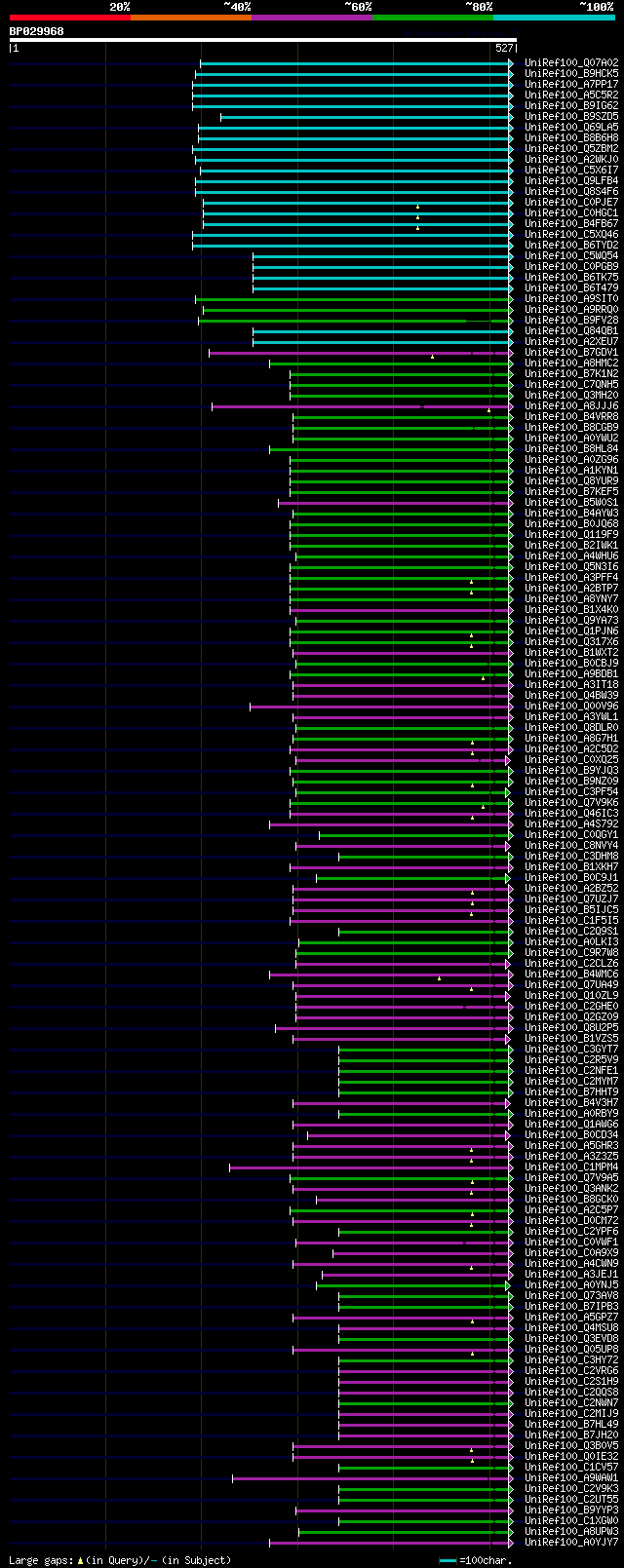624x1568 pixels.
Task: Click the UniRef100_B4FB67 label
Action: 571,224
